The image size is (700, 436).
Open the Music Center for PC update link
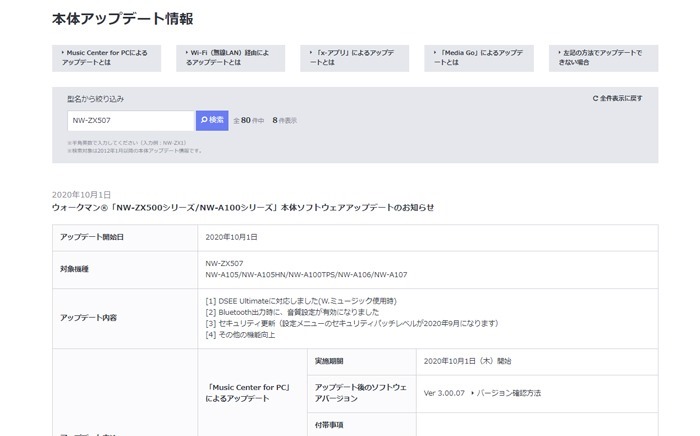tap(106, 58)
